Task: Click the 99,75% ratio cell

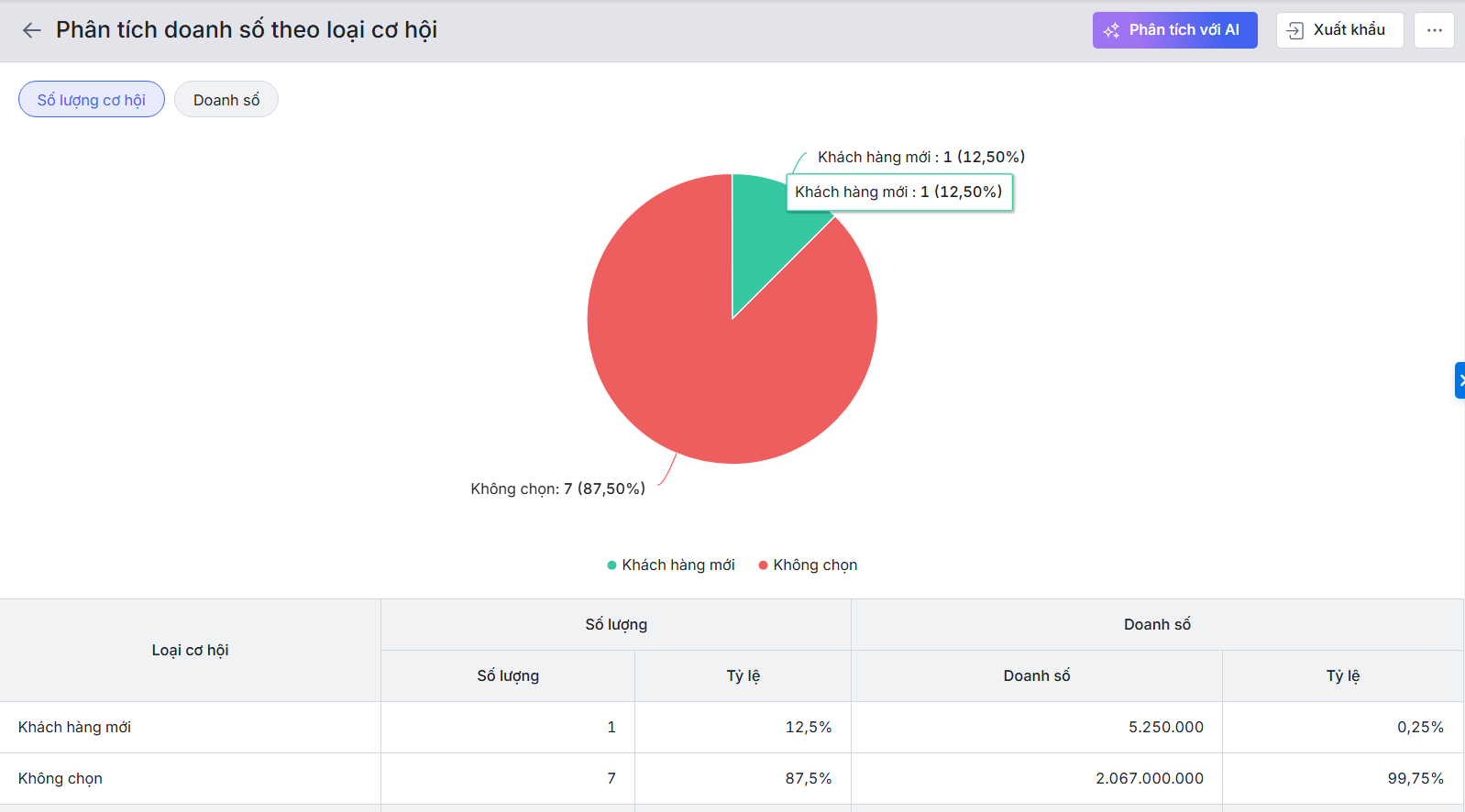Action: [x=1415, y=779]
